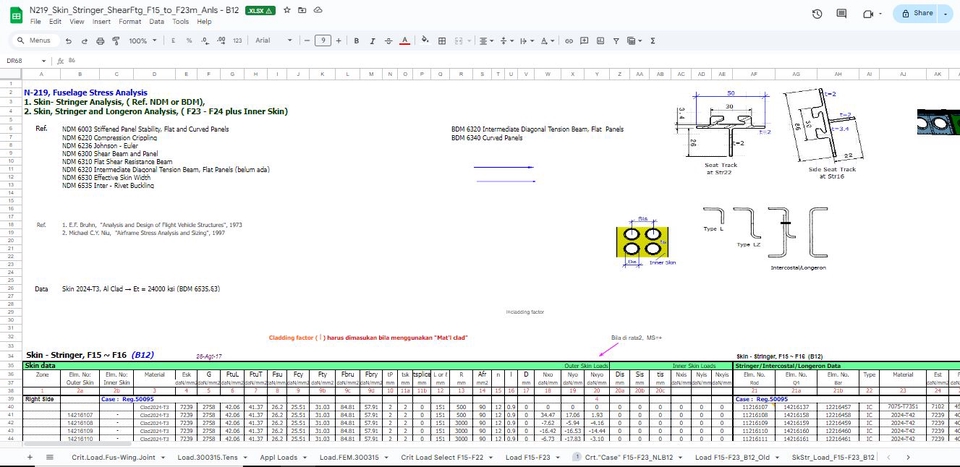
Task: Start a video meeting call
Action: tap(868, 13)
